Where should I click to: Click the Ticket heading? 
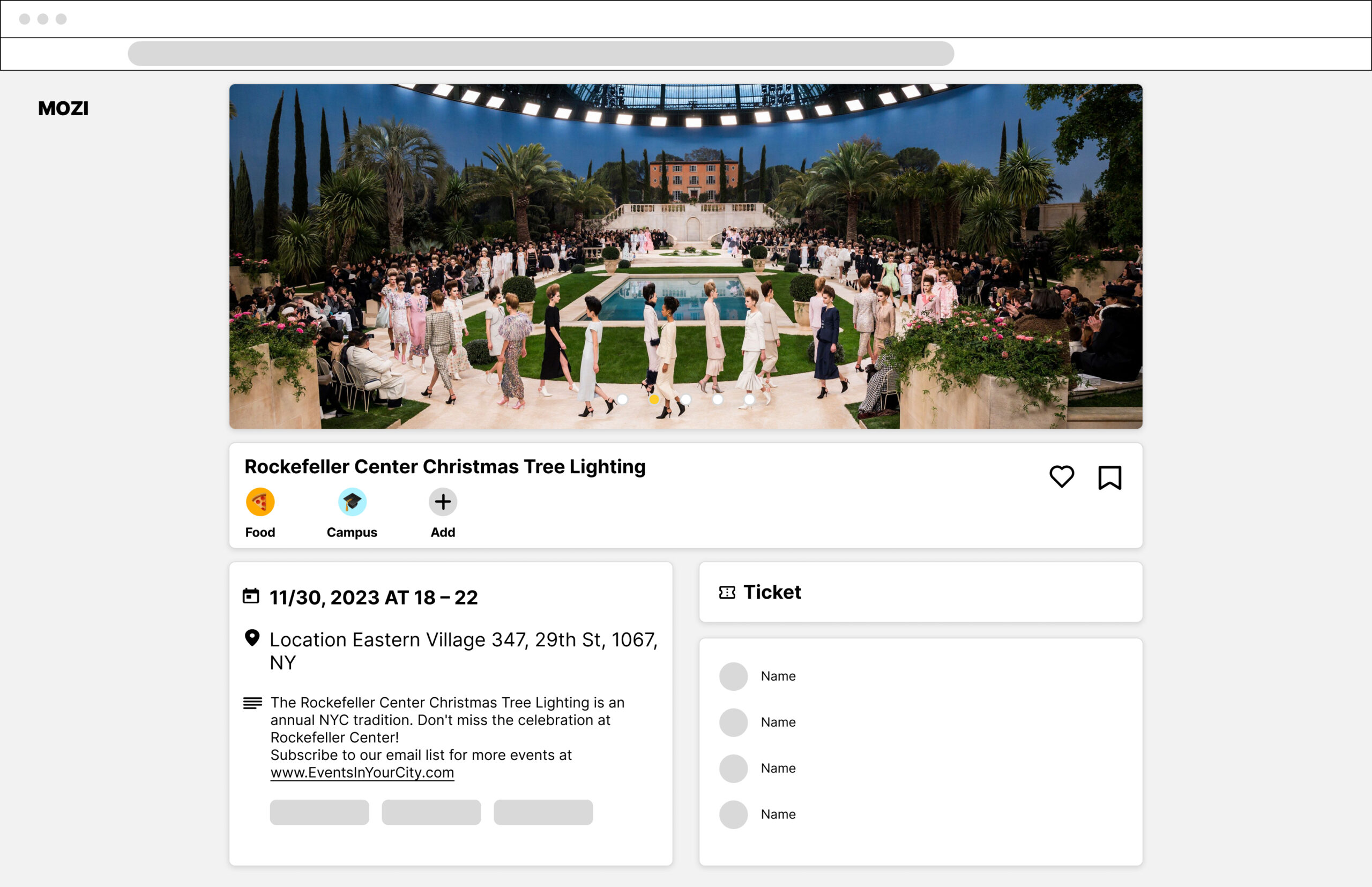click(x=772, y=592)
